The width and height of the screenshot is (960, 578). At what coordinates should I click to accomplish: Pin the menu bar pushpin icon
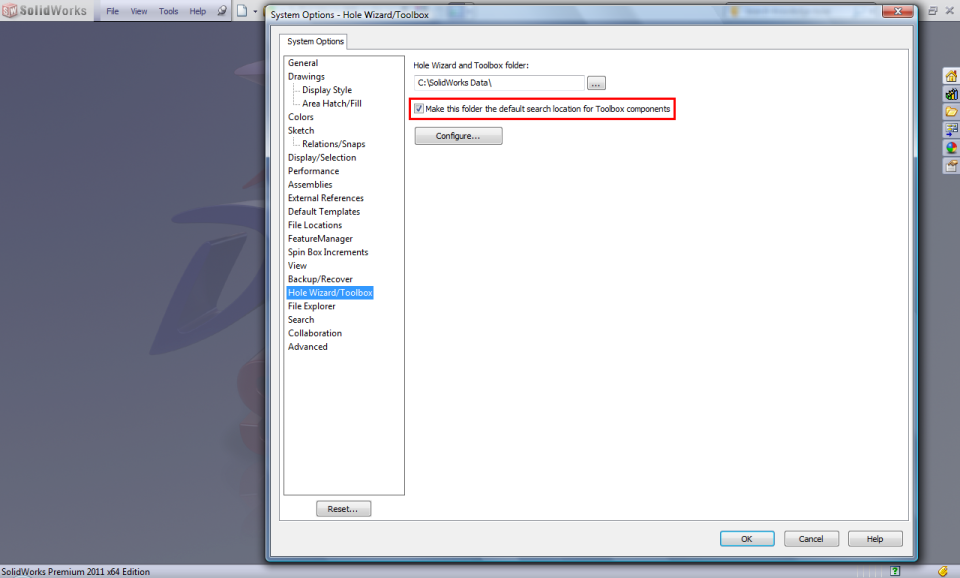tap(222, 11)
